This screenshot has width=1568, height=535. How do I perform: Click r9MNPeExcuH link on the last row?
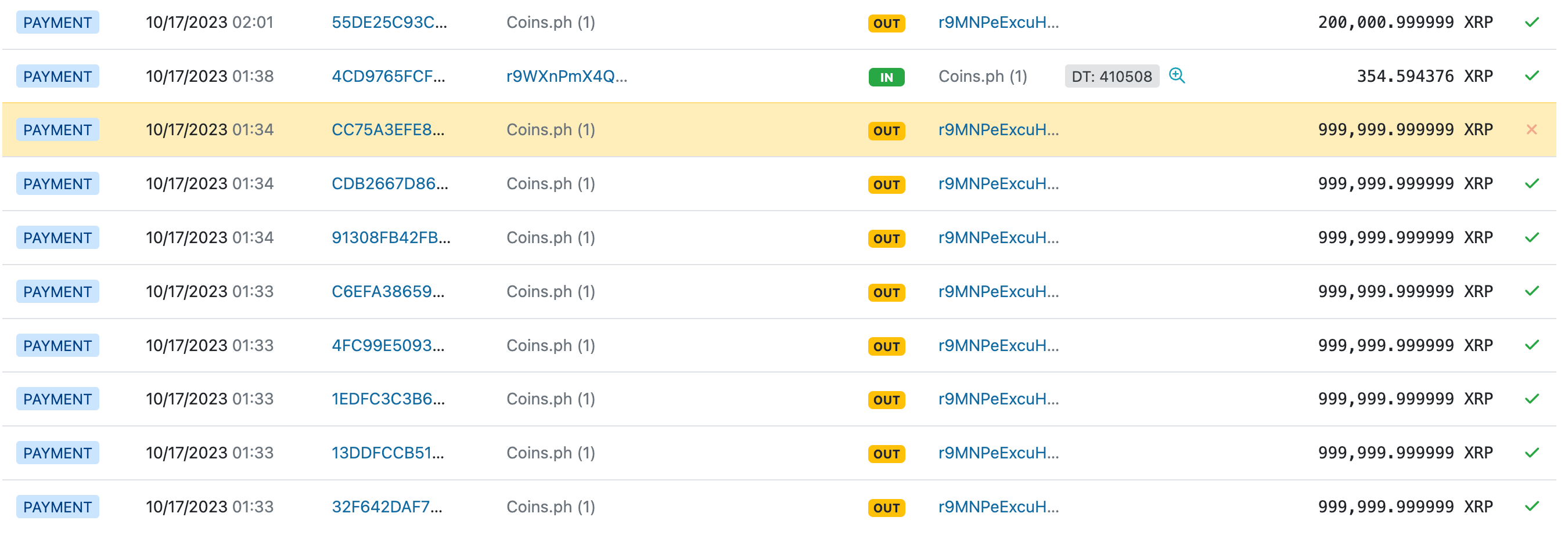pyautogui.click(x=999, y=507)
